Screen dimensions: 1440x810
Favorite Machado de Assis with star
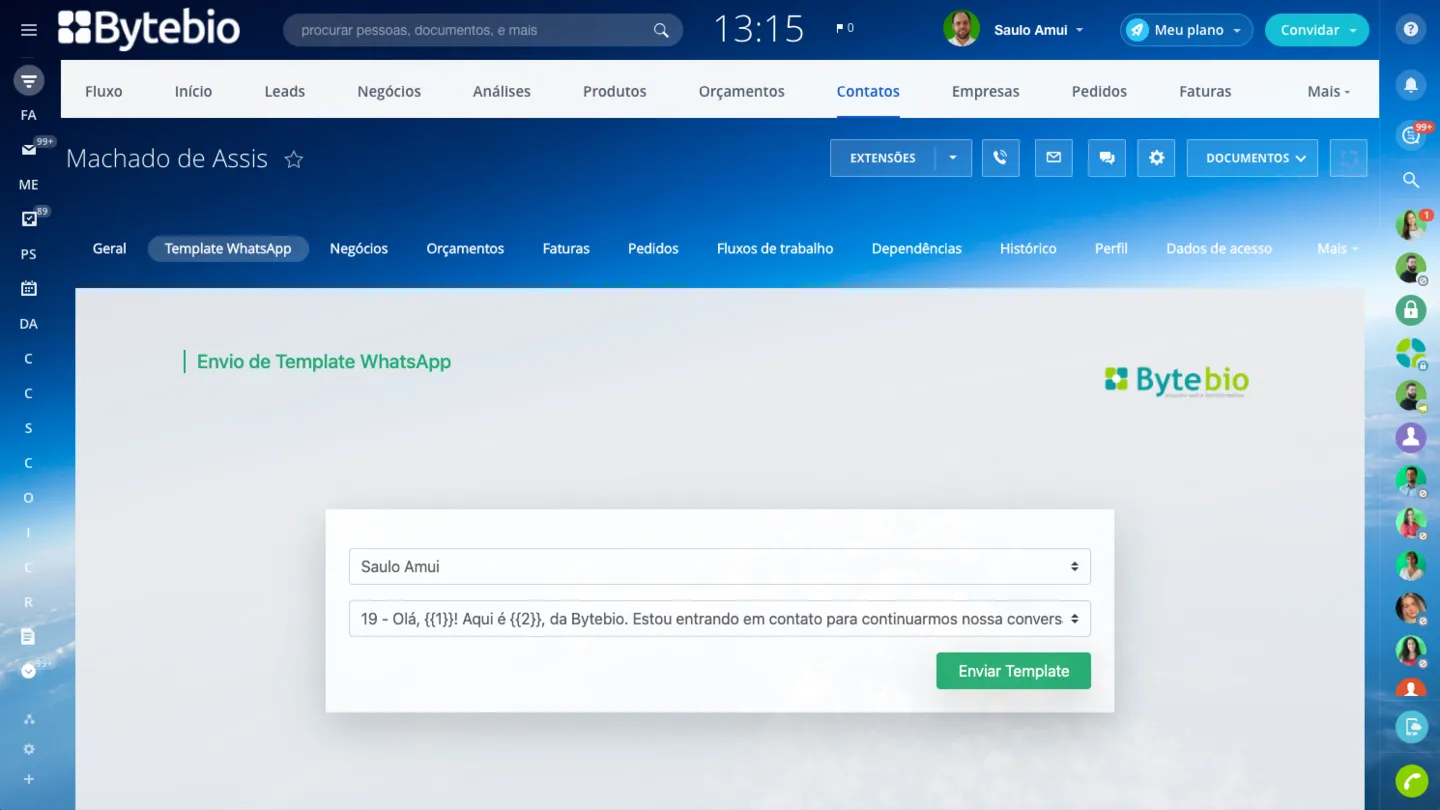coord(293,159)
